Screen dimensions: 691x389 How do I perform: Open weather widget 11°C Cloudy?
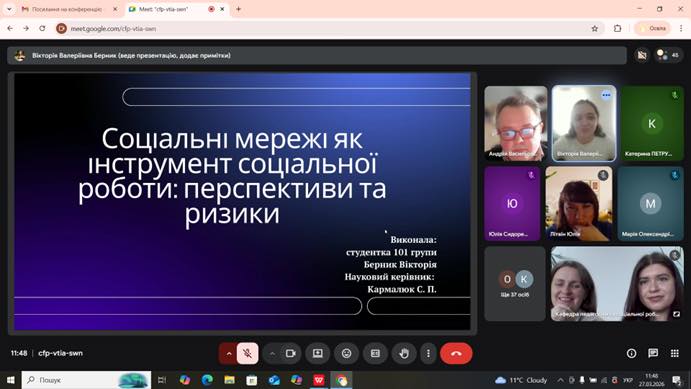[x=521, y=380]
